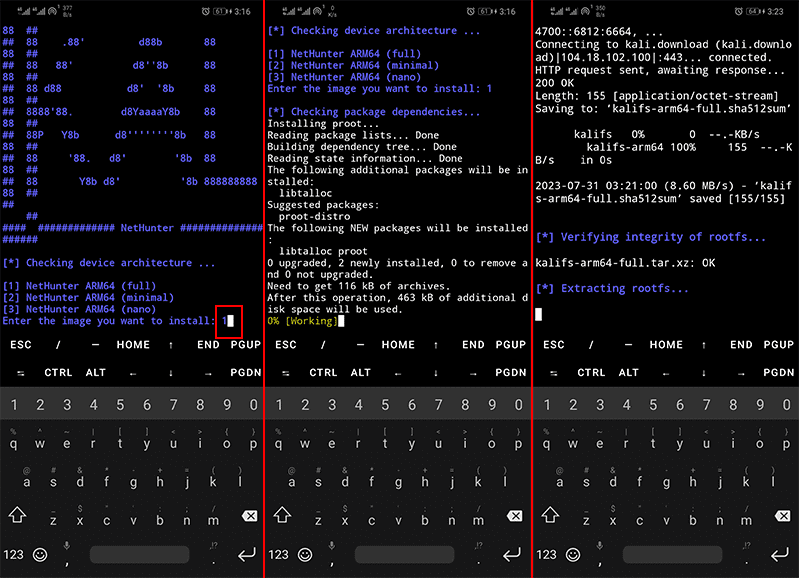
Task: Tap backspace key on NetHunter banner phone keyboard
Action: (249, 516)
